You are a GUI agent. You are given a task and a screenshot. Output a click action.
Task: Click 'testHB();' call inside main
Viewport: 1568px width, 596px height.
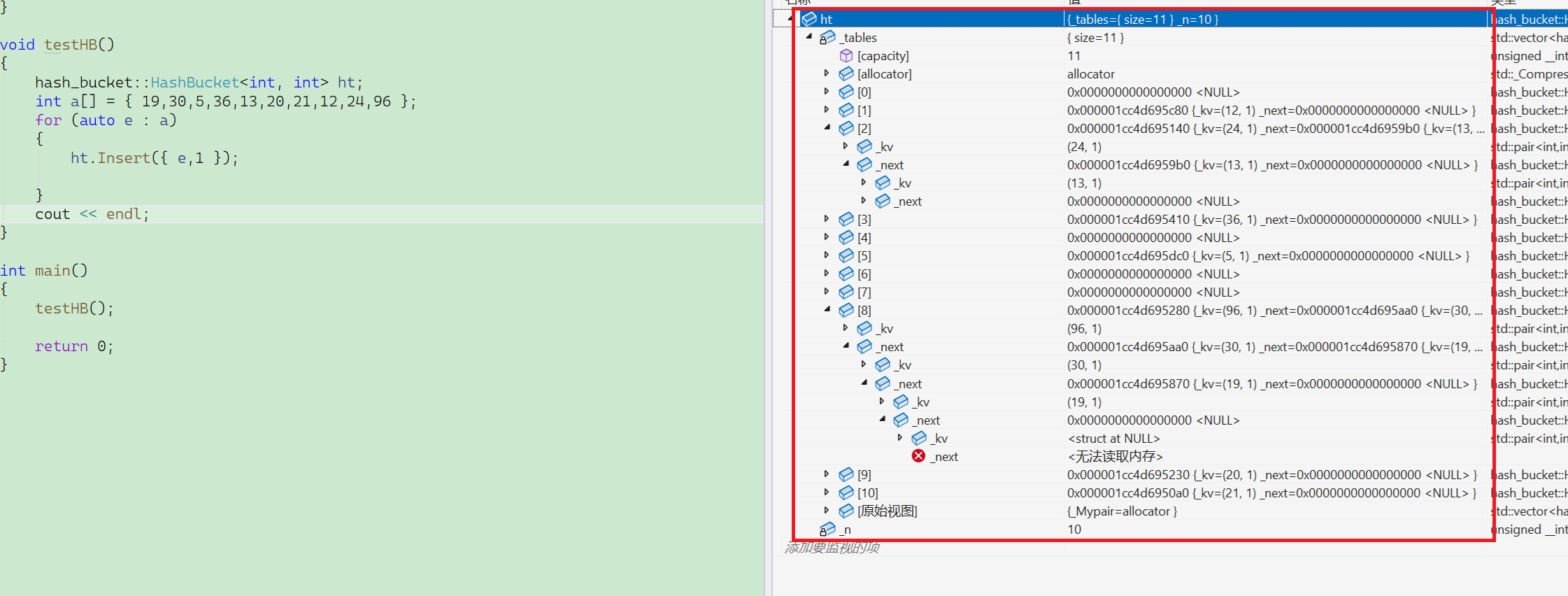tap(74, 308)
